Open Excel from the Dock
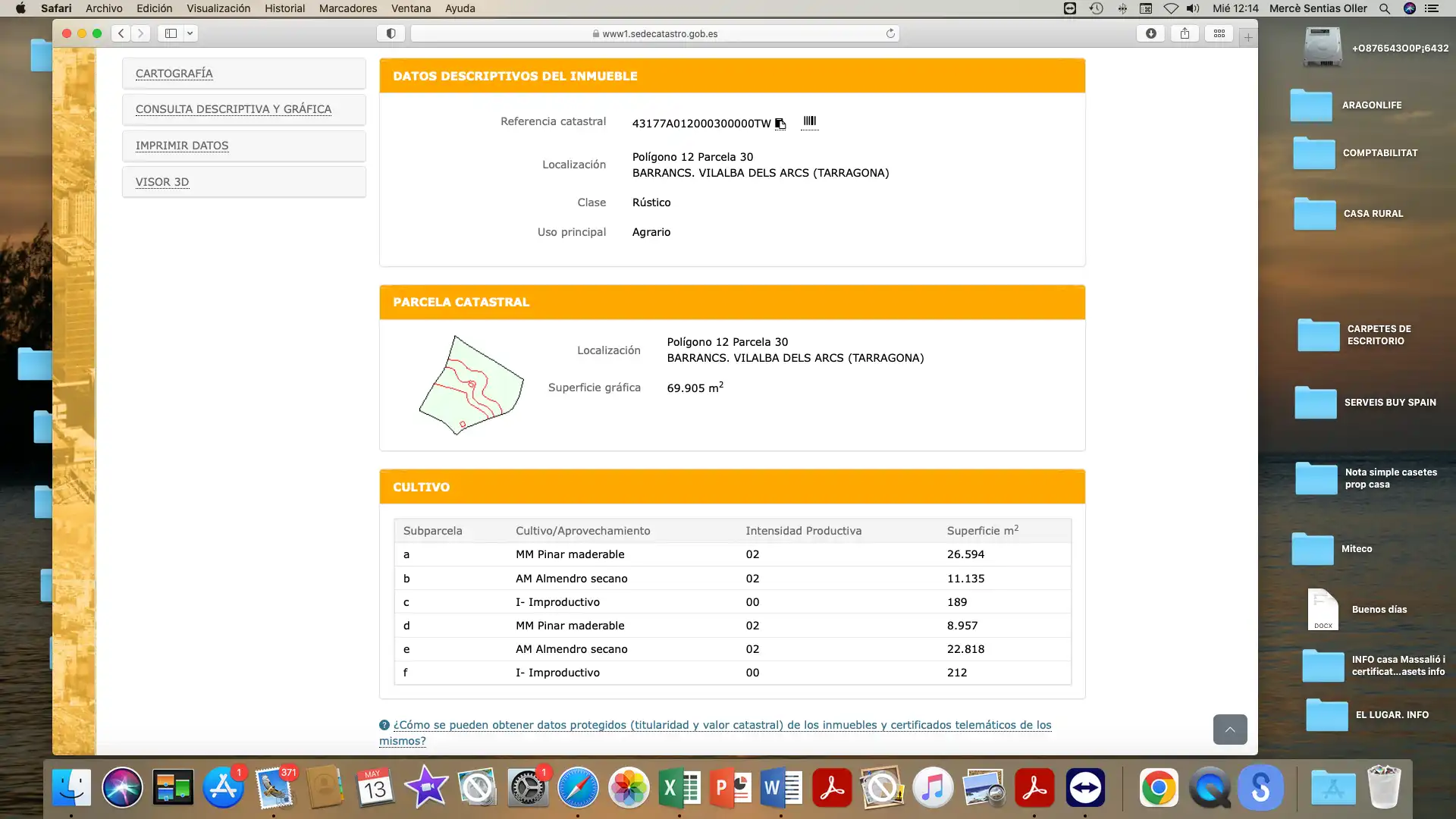This screenshot has width=1456, height=819. [679, 789]
